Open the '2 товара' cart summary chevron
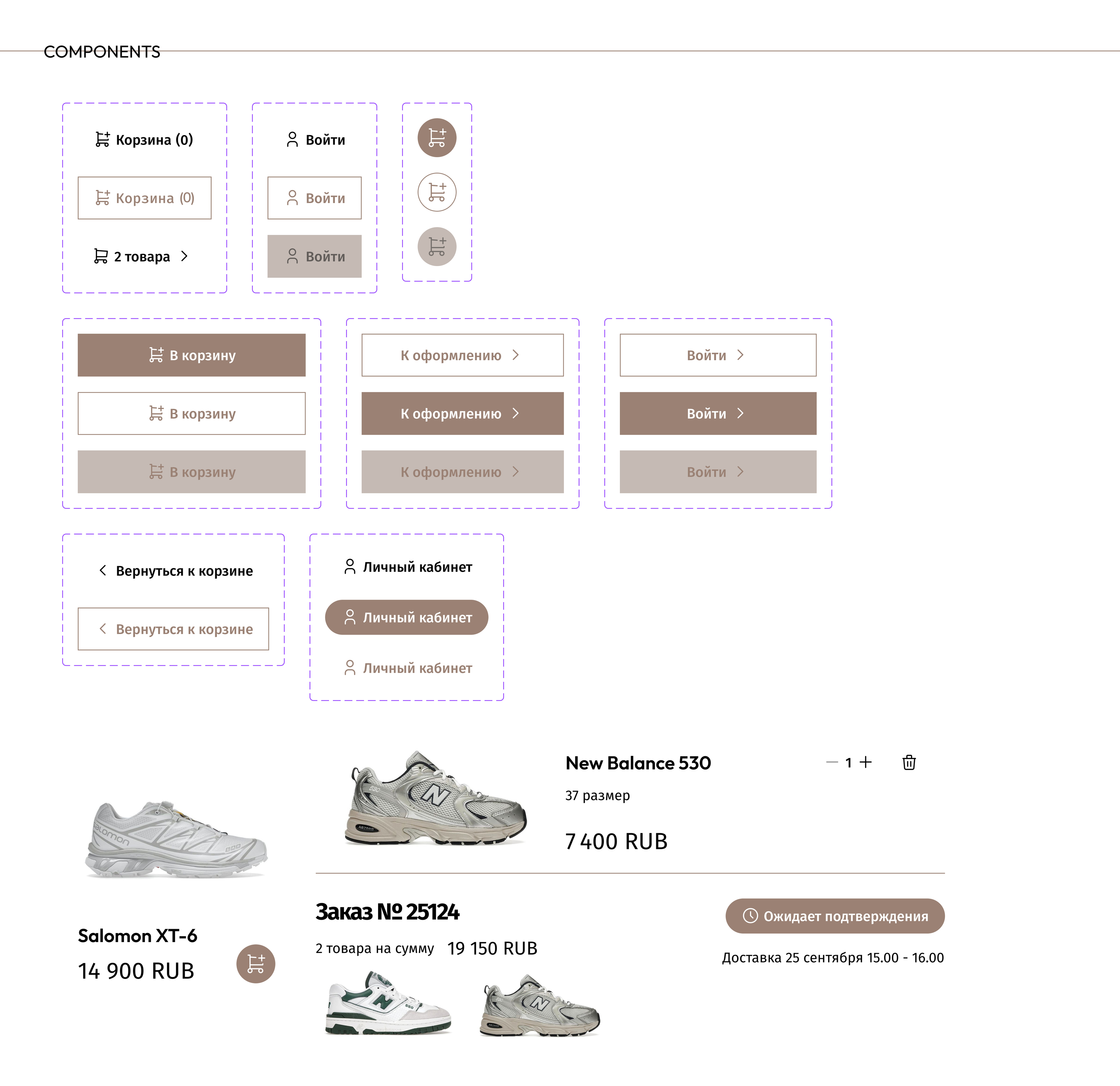 (184, 256)
